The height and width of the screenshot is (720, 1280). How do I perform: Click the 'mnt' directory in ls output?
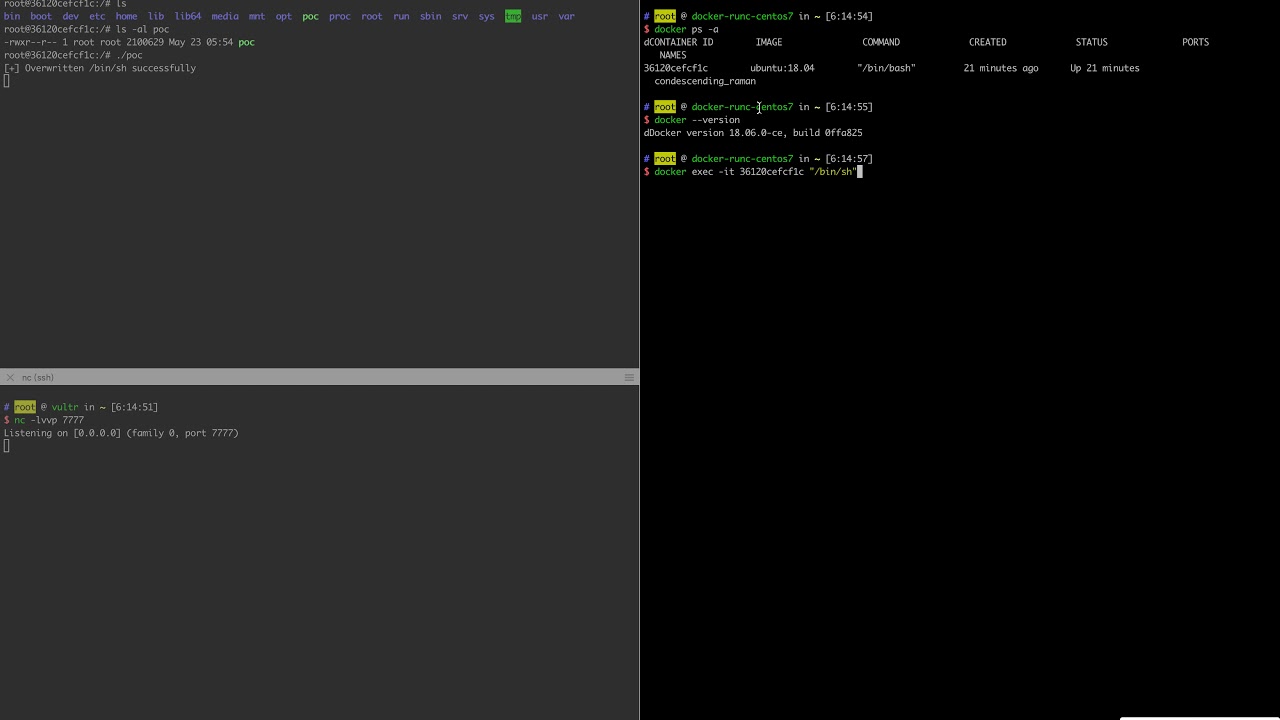(x=257, y=16)
